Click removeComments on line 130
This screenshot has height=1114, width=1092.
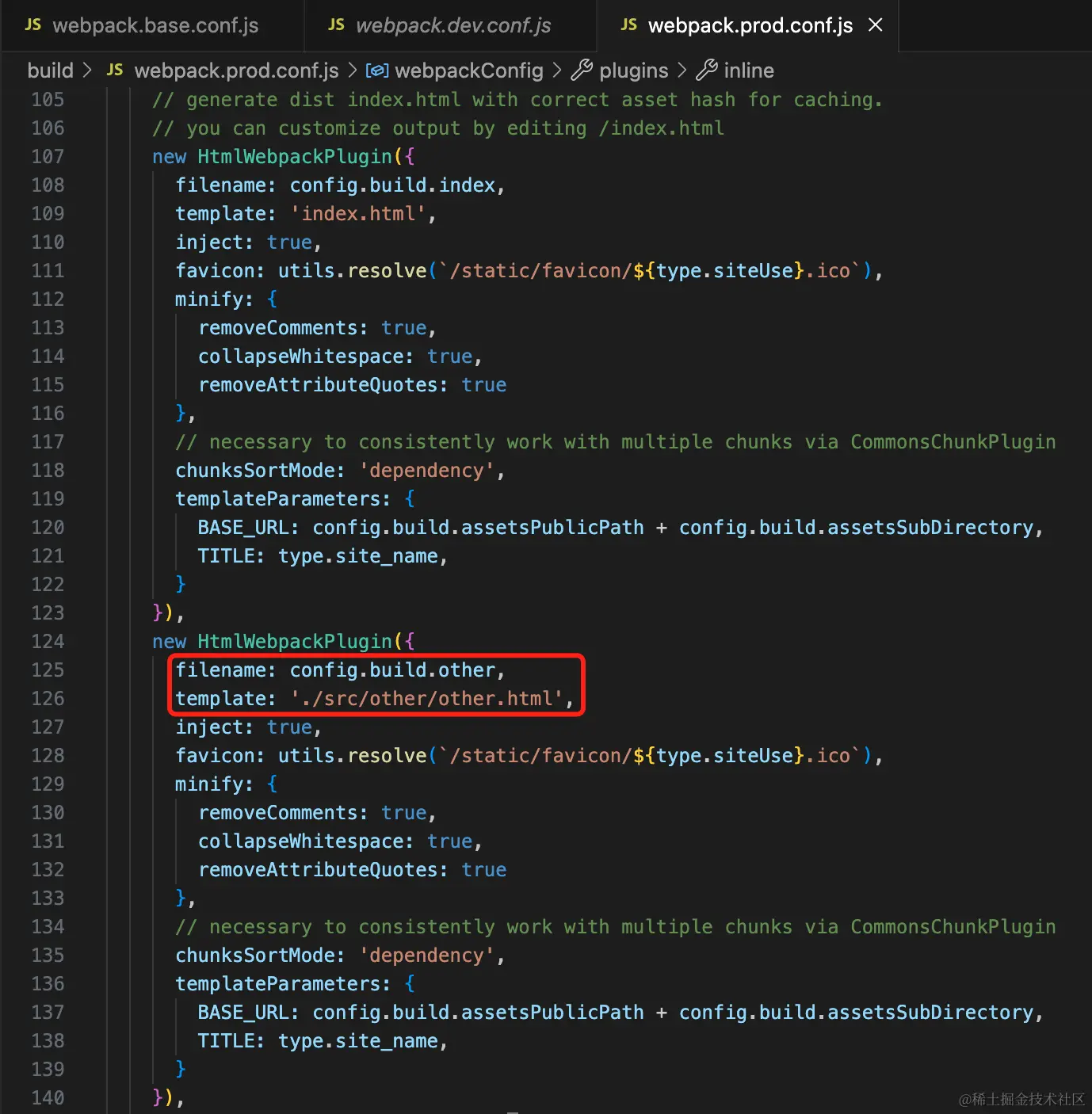pos(278,813)
